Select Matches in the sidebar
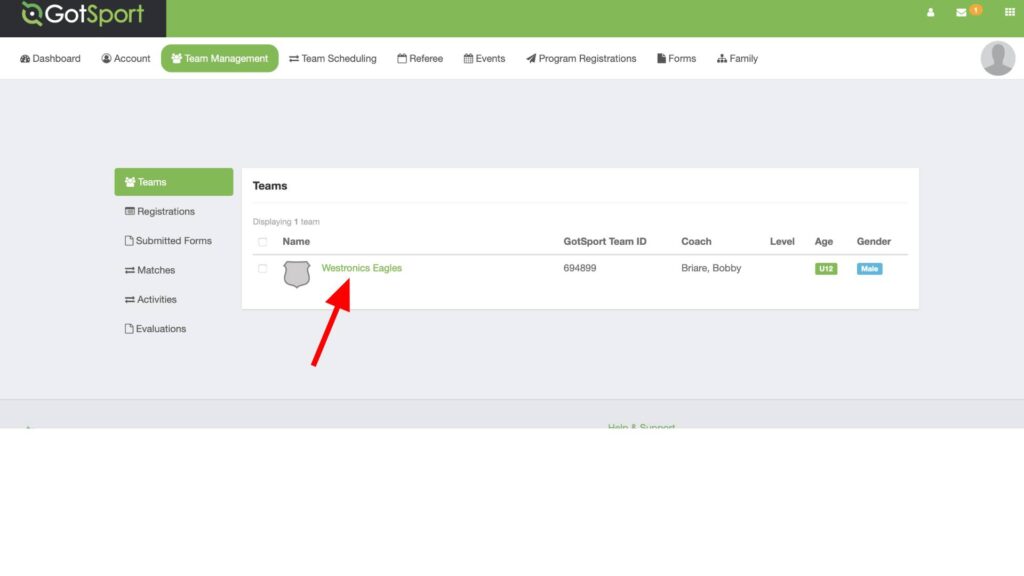This screenshot has width=1024, height=576. click(x=155, y=270)
